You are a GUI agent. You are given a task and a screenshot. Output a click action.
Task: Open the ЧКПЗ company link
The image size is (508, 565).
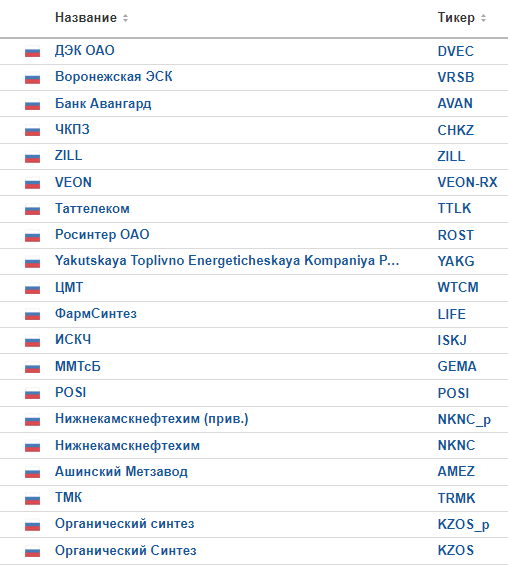tap(72, 129)
